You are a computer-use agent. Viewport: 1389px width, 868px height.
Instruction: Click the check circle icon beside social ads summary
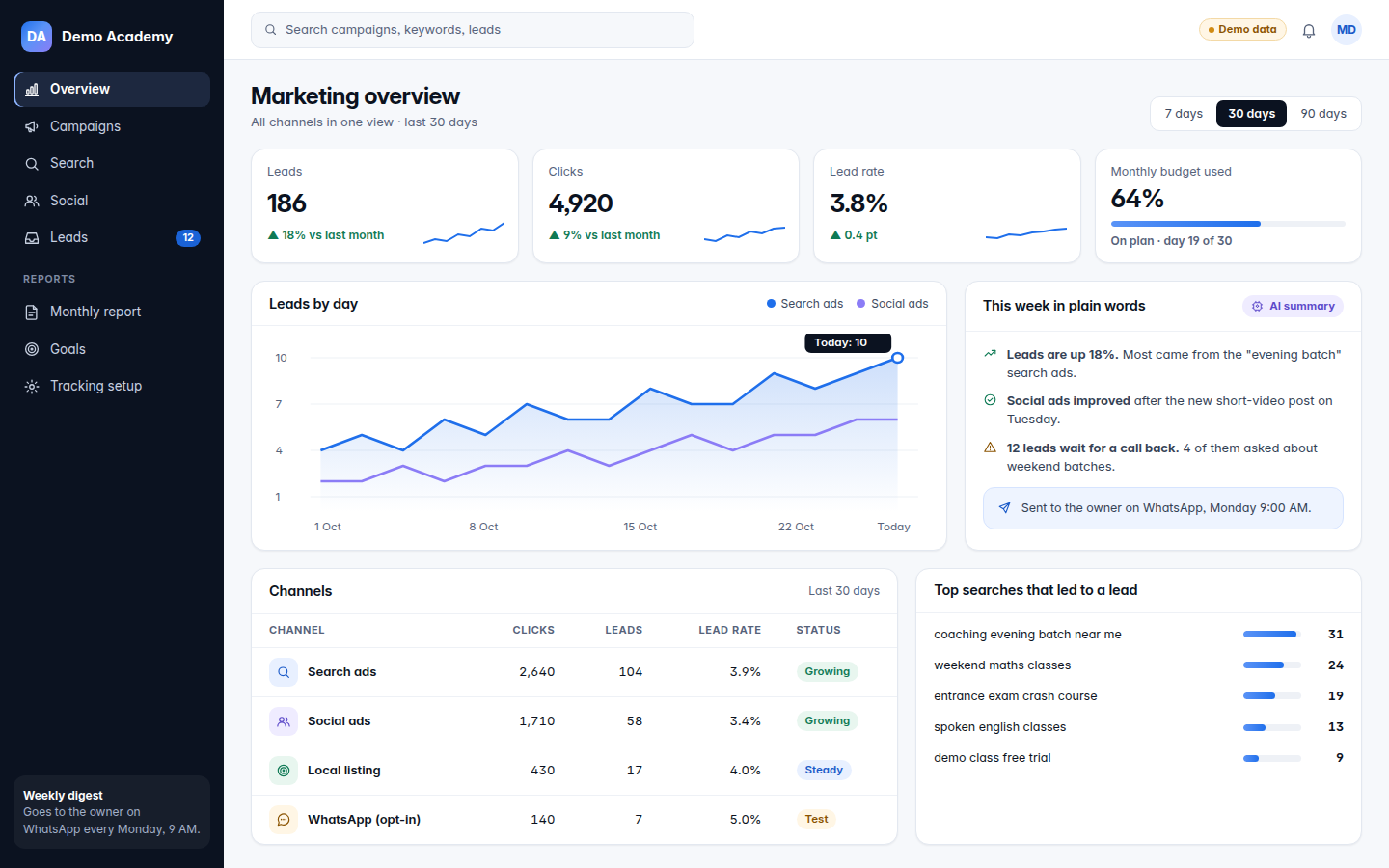(990, 400)
